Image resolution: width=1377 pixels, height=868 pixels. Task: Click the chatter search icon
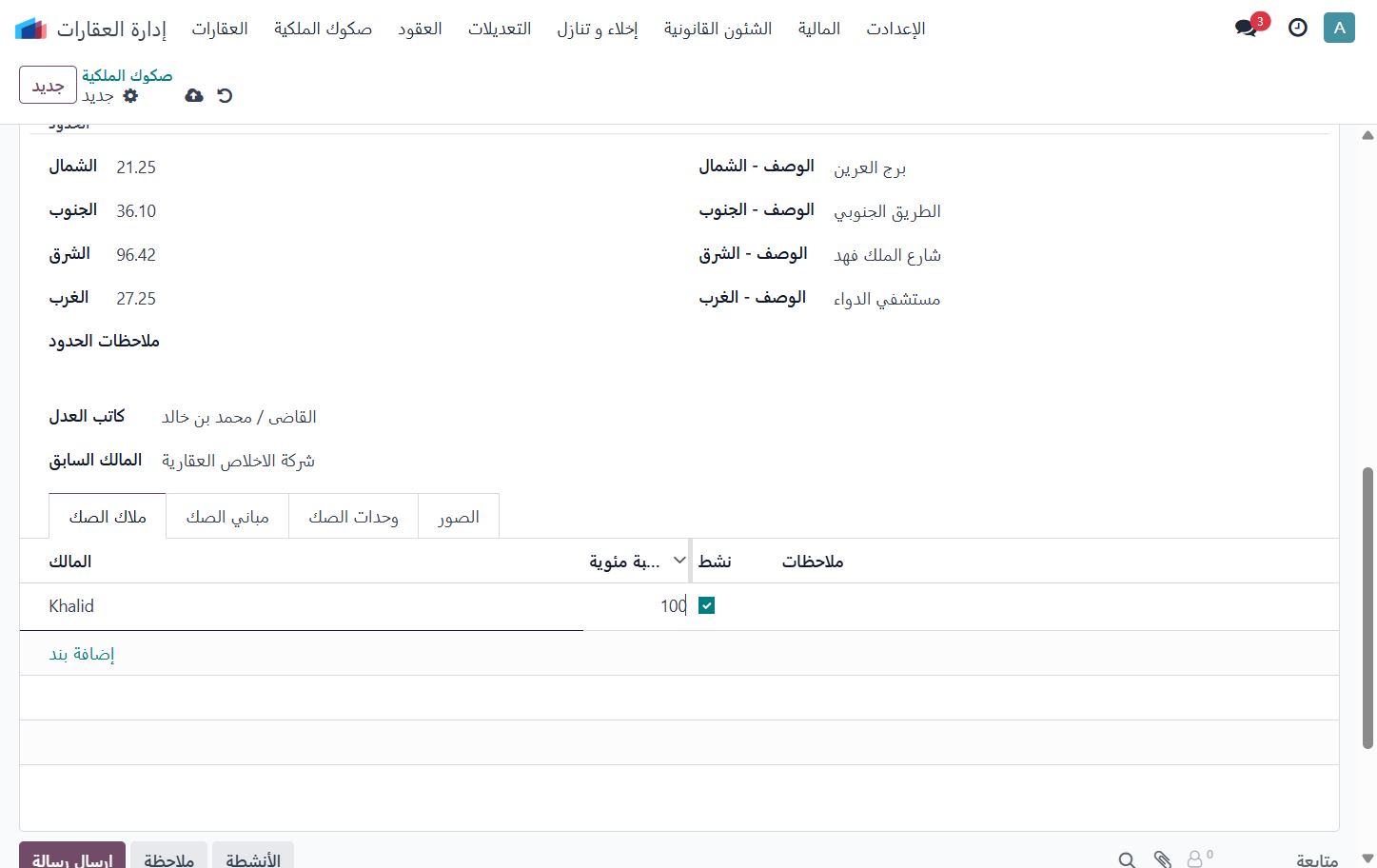[x=1127, y=860]
